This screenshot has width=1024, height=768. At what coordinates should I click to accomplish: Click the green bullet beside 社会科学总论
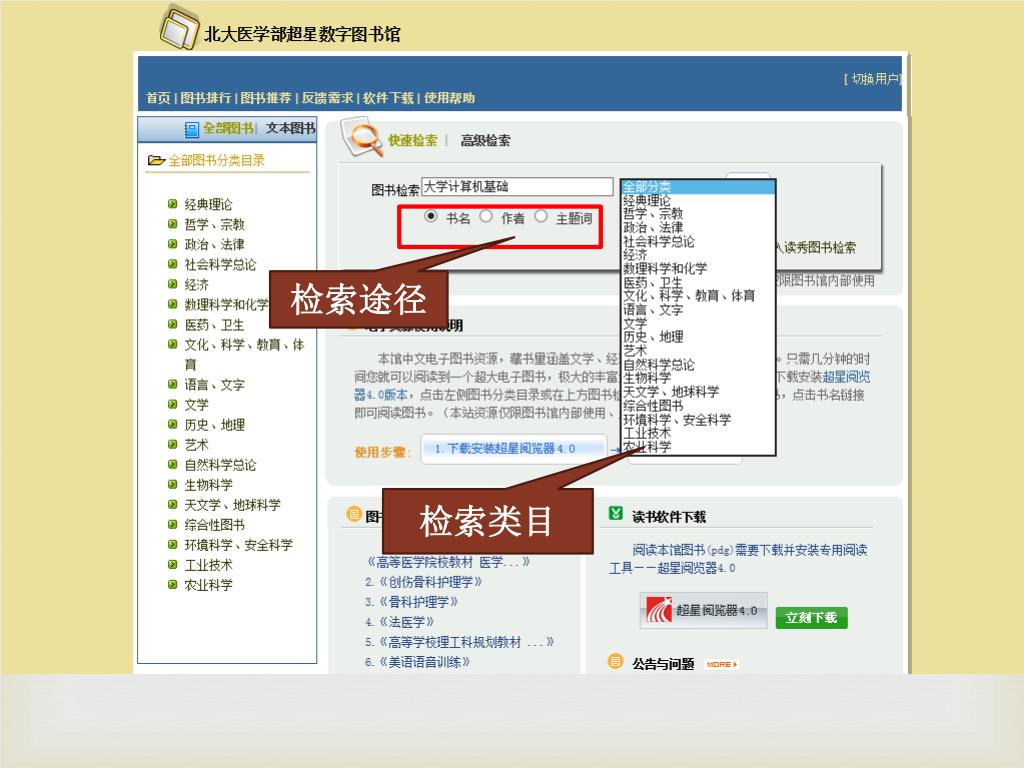tap(172, 264)
